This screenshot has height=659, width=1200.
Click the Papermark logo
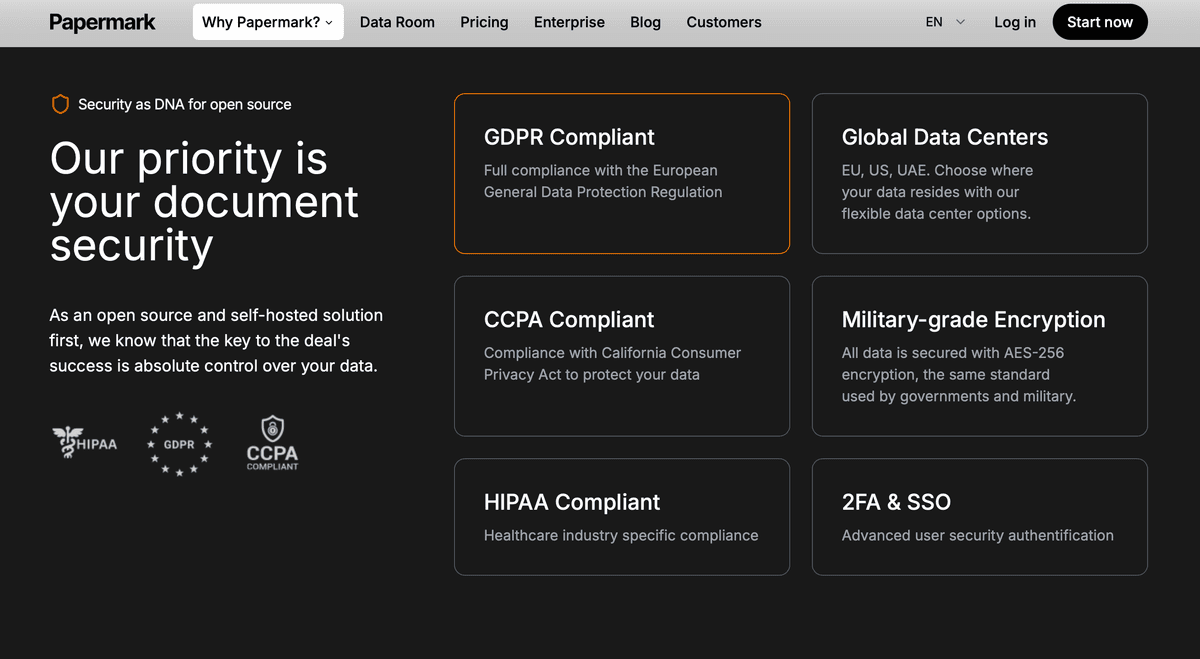(102, 22)
